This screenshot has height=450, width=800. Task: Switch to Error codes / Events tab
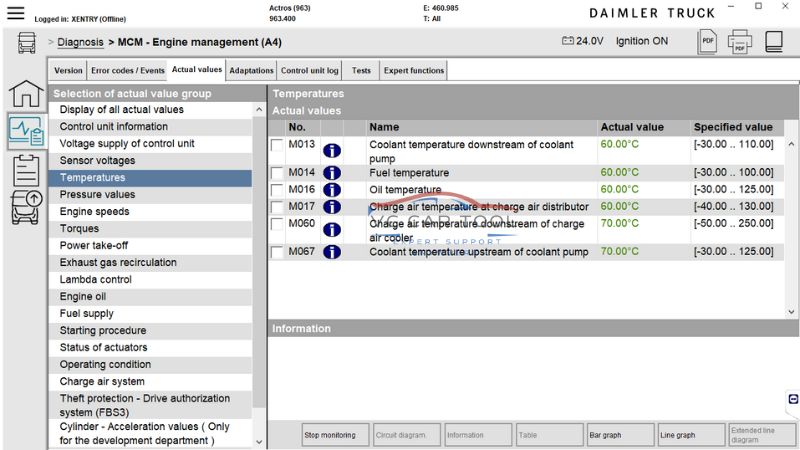click(127, 71)
